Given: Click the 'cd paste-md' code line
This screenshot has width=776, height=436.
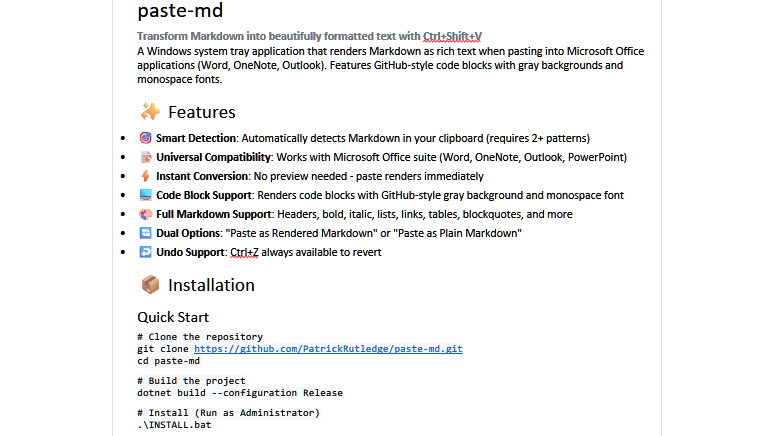Looking at the screenshot, I should [x=169, y=361].
